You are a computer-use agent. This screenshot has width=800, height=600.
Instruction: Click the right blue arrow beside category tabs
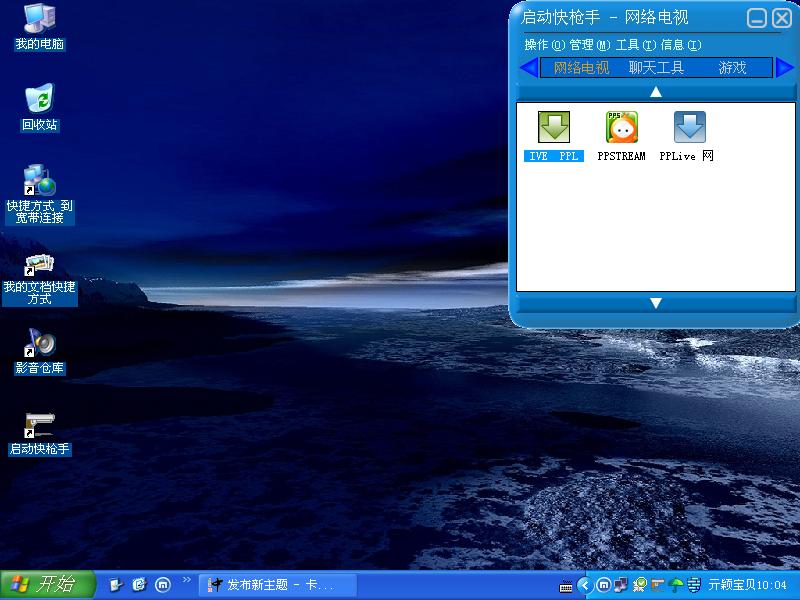[784, 67]
